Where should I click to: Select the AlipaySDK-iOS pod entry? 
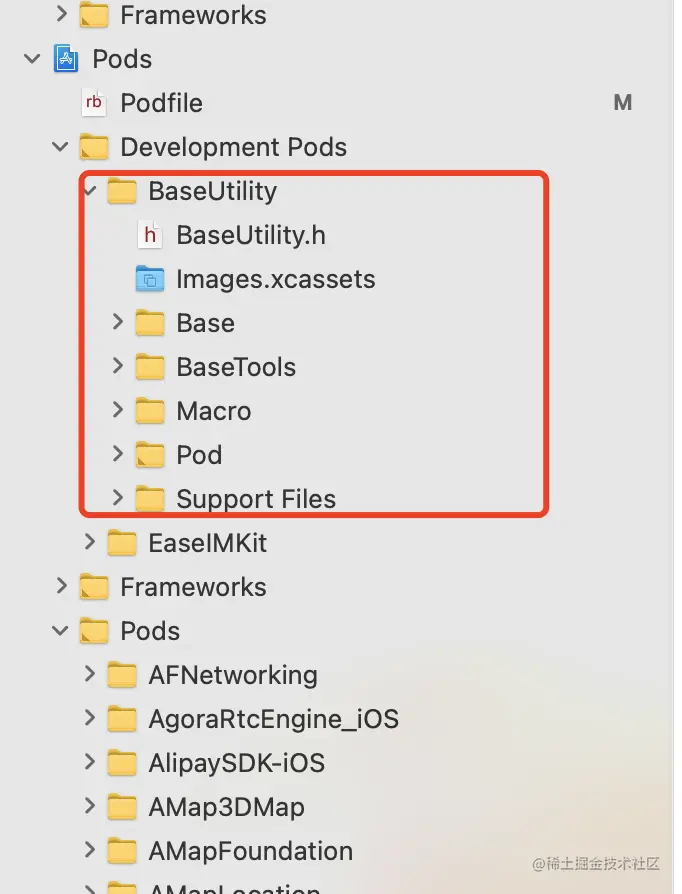[x=236, y=763]
